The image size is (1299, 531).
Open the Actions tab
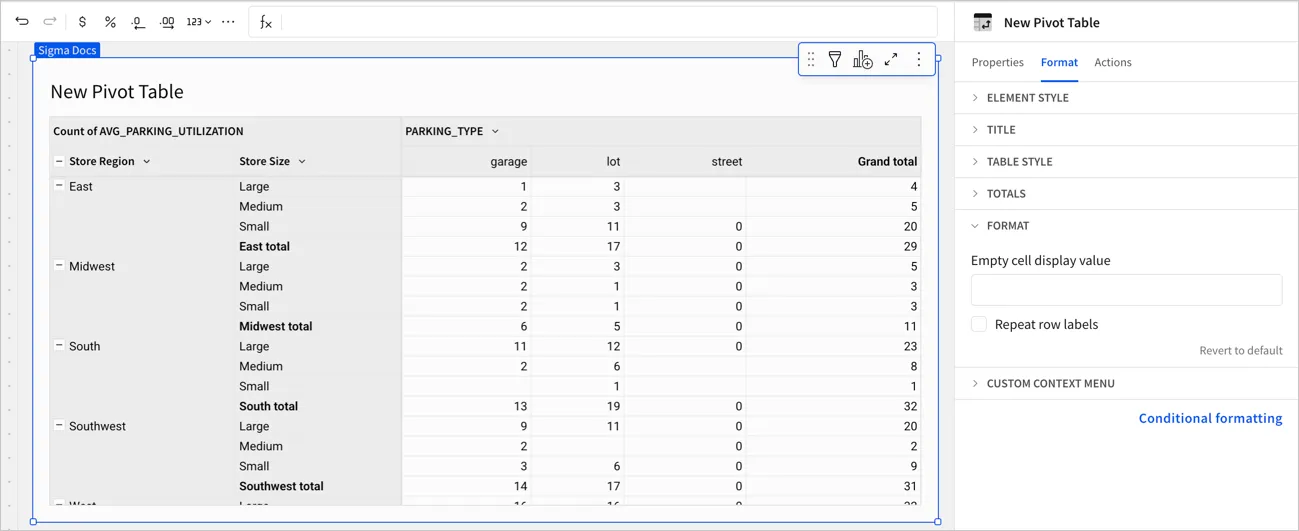click(x=1113, y=62)
